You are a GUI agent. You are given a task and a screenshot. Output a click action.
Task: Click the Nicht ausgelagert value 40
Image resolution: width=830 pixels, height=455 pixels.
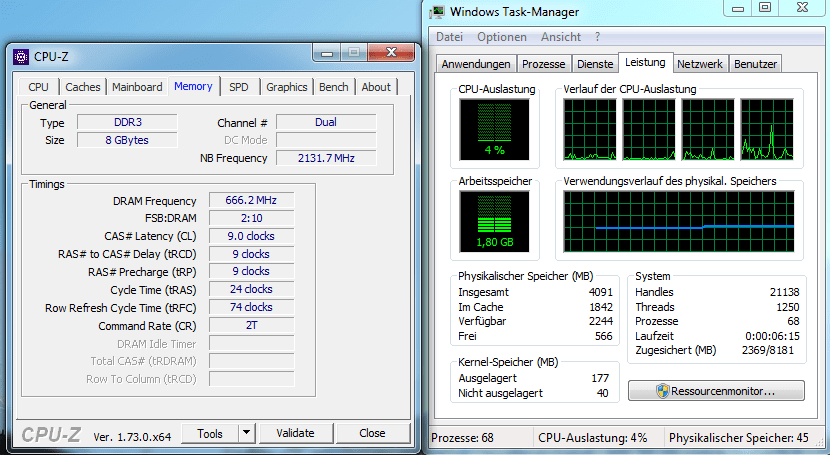(x=602, y=393)
